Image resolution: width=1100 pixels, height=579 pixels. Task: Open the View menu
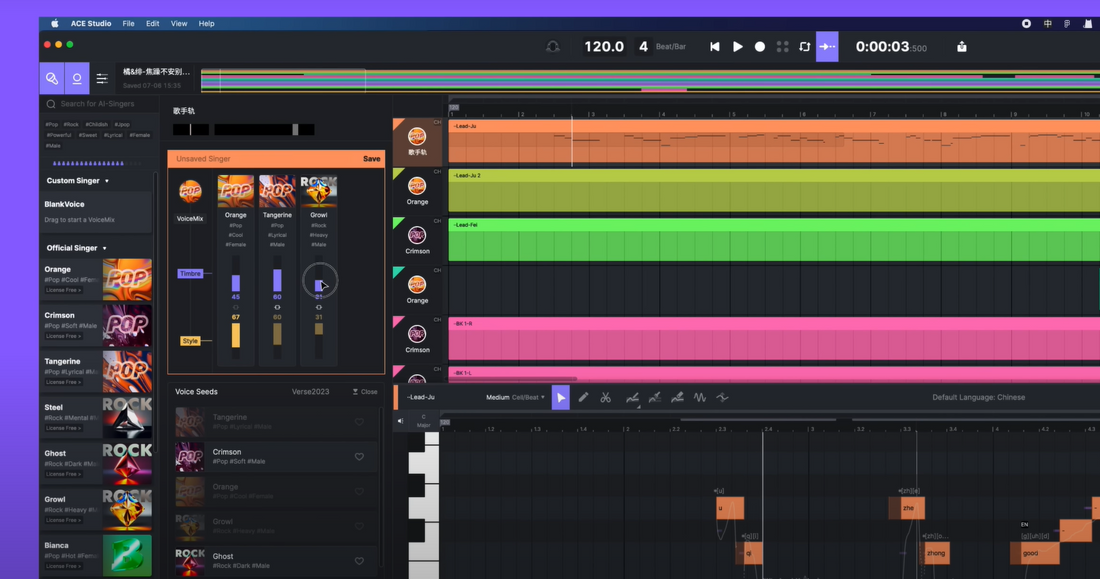click(179, 23)
